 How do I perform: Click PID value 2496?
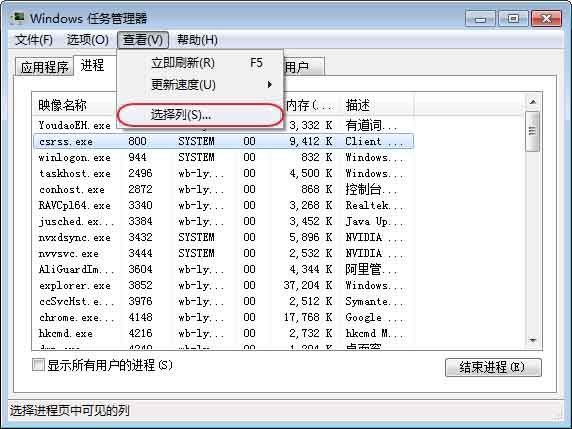coord(140,173)
